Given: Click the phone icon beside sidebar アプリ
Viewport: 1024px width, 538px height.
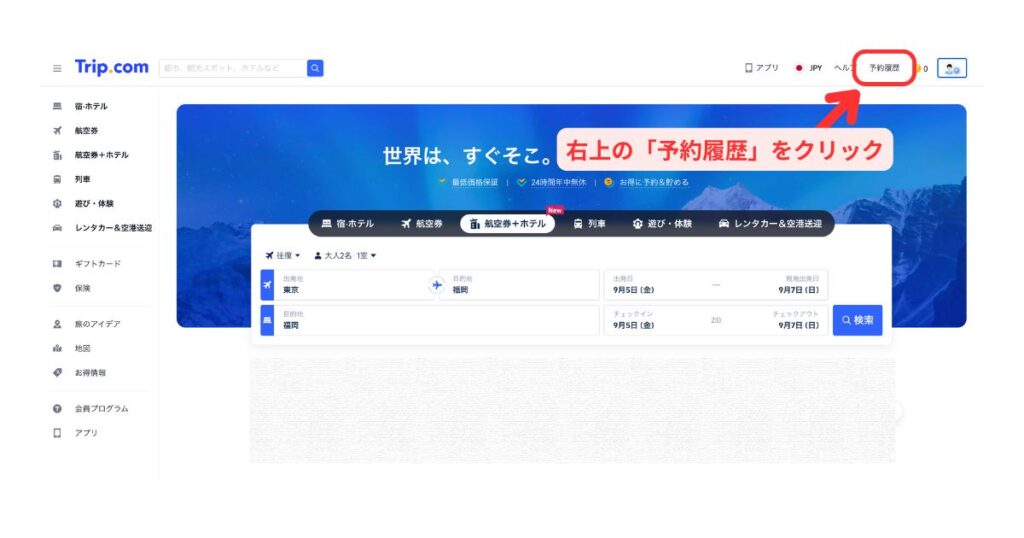Looking at the screenshot, I should click(57, 433).
